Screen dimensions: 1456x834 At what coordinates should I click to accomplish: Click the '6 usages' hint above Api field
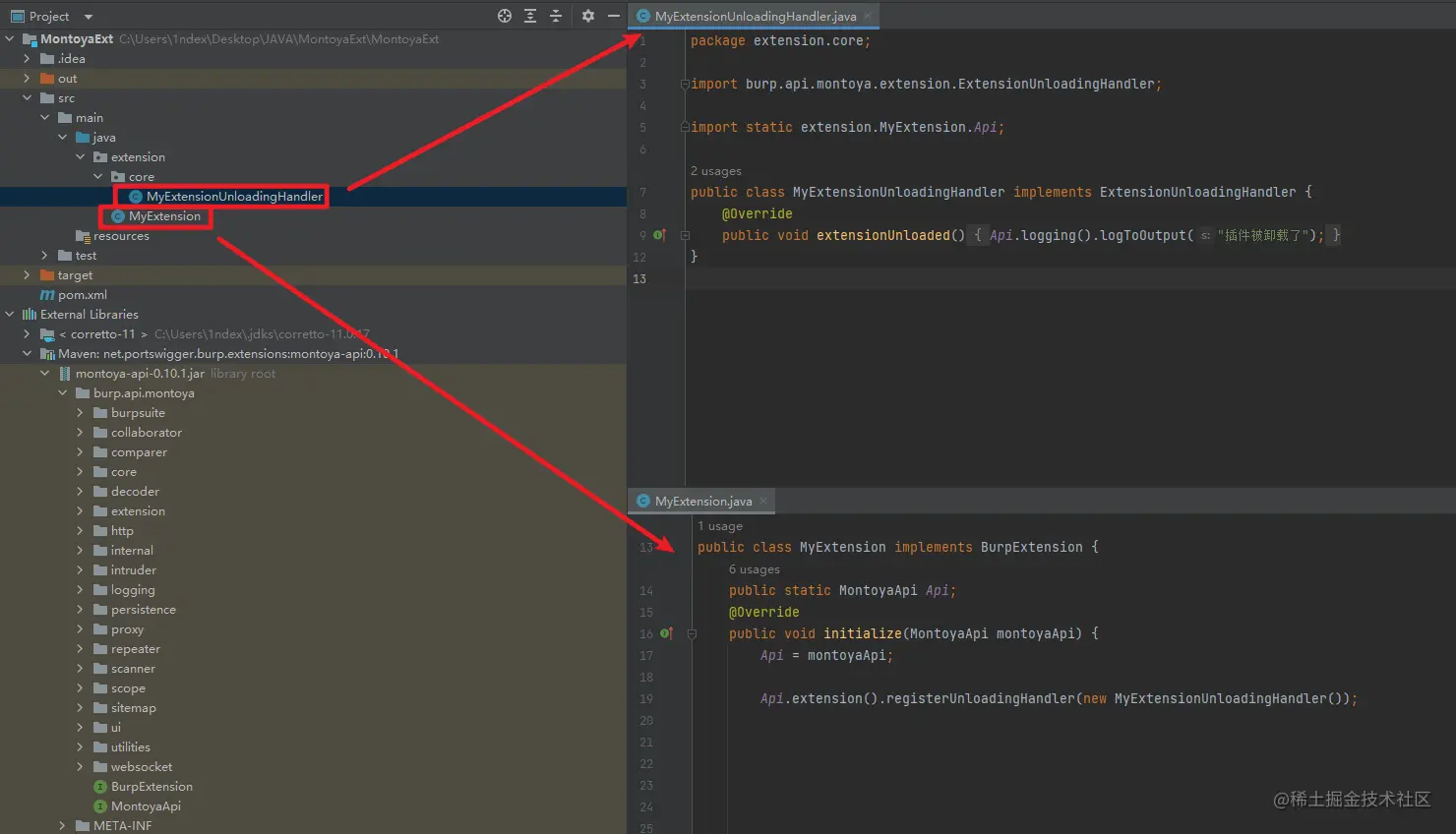[755, 569]
